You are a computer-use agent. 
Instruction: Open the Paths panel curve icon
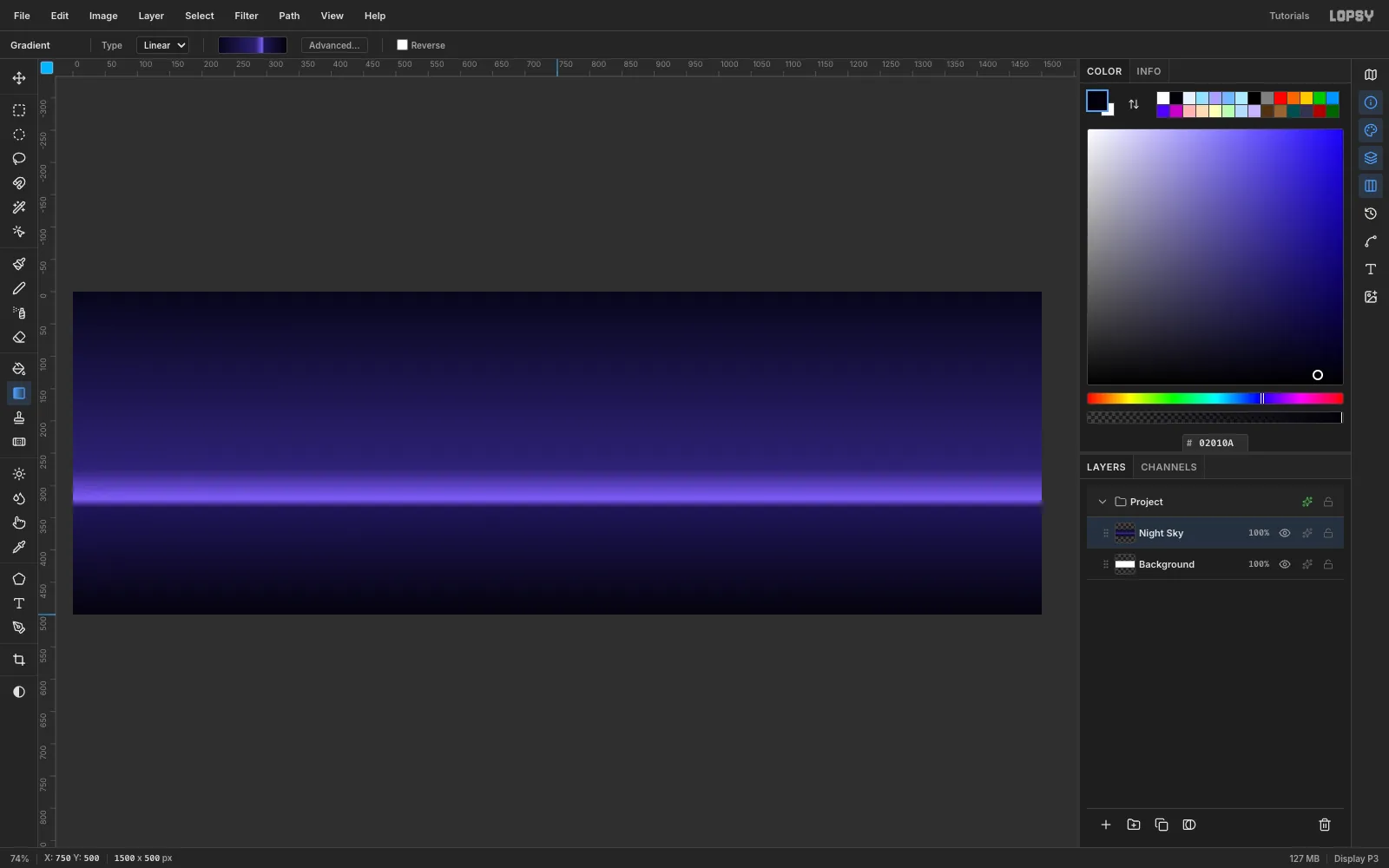pos(1371,241)
